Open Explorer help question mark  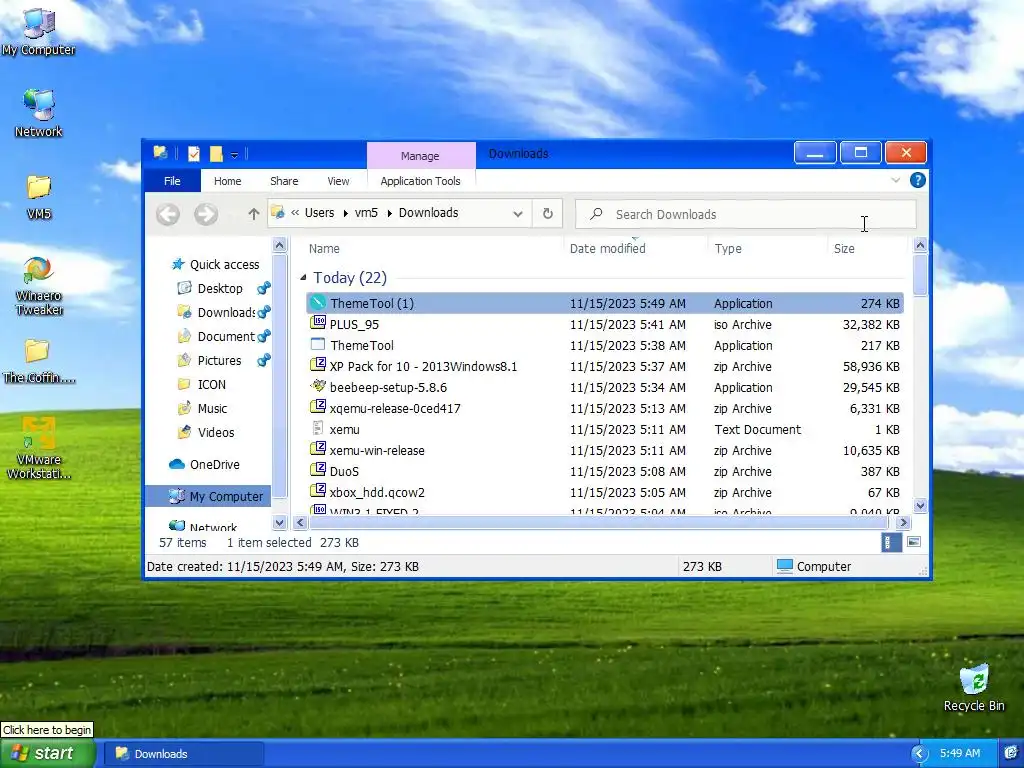[x=918, y=180]
